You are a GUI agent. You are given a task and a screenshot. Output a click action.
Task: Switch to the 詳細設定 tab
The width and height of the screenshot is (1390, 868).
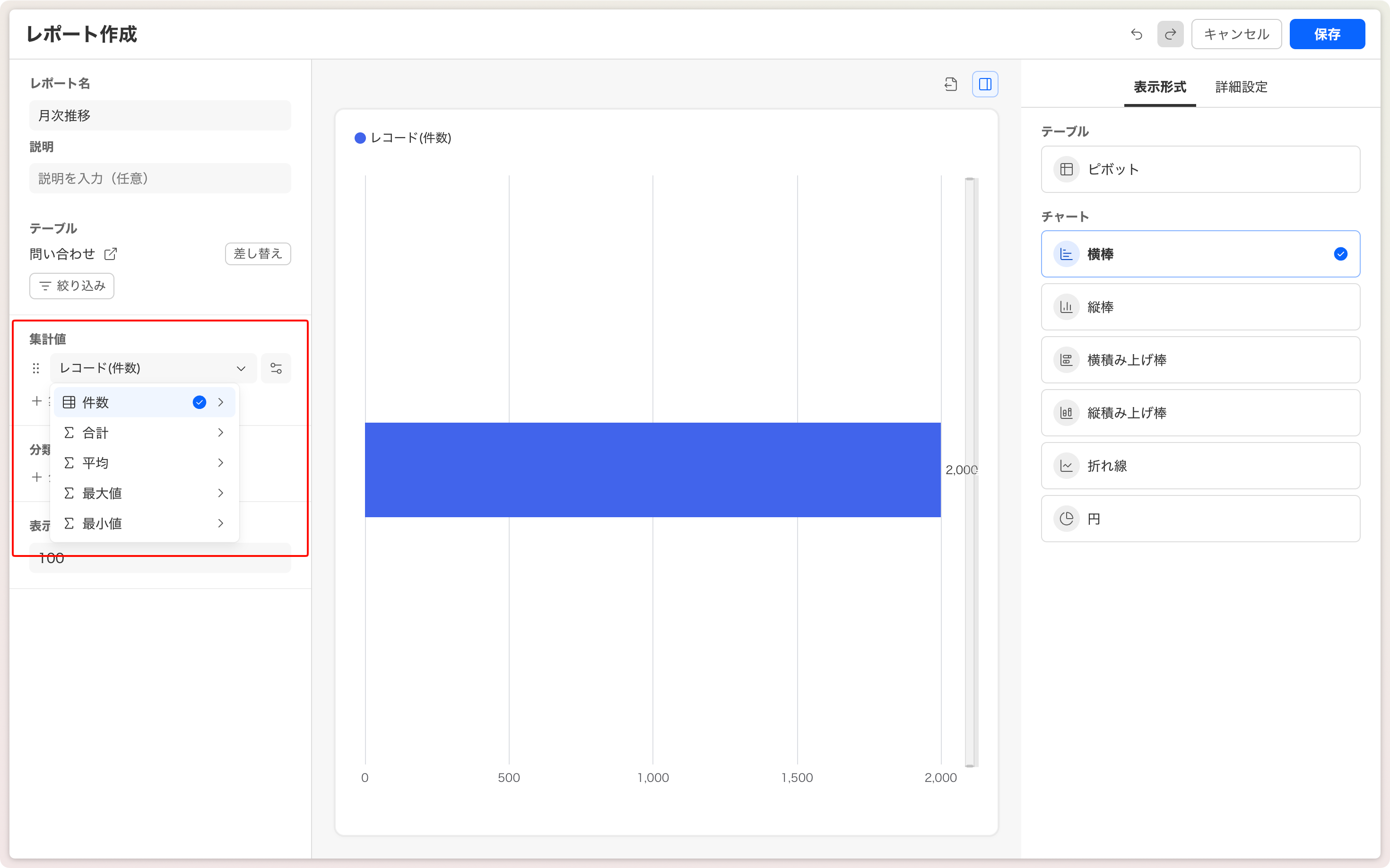[x=1241, y=87]
